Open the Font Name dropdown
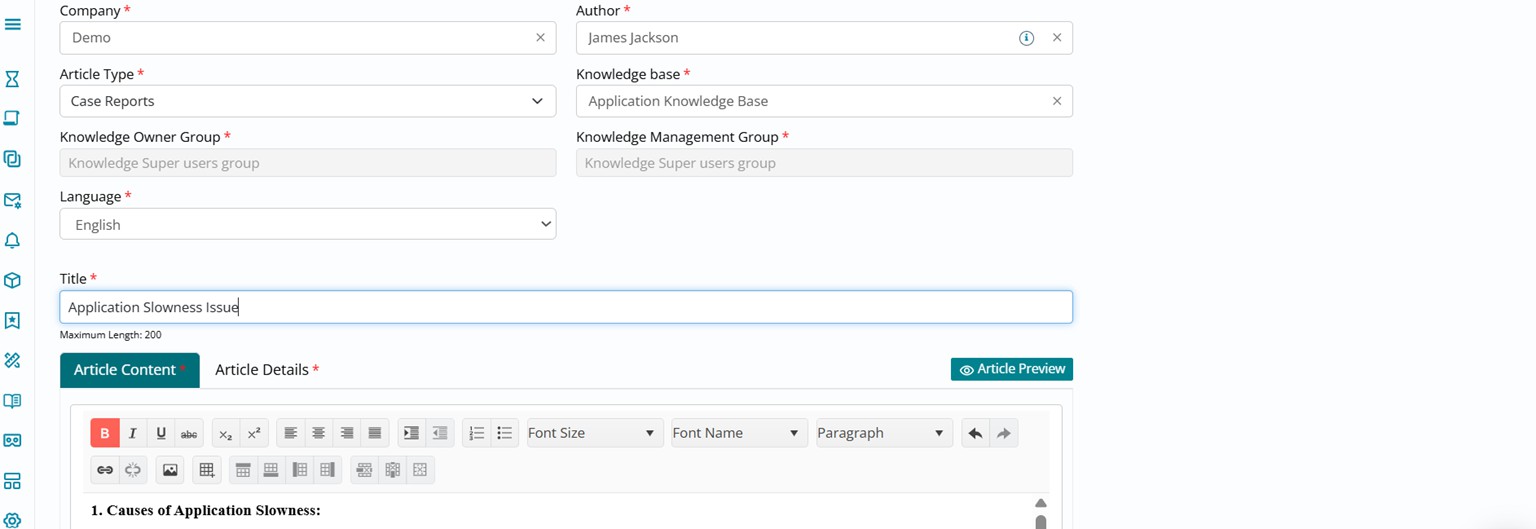Screen dimensions: 1536x529 (x=738, y=433)
